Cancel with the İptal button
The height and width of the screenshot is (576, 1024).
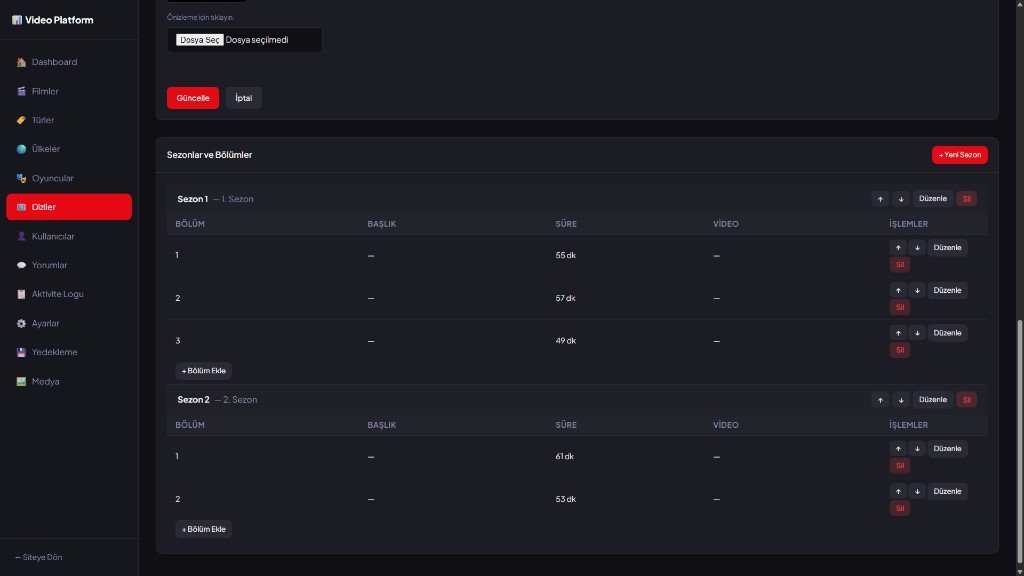pos(244,98)
